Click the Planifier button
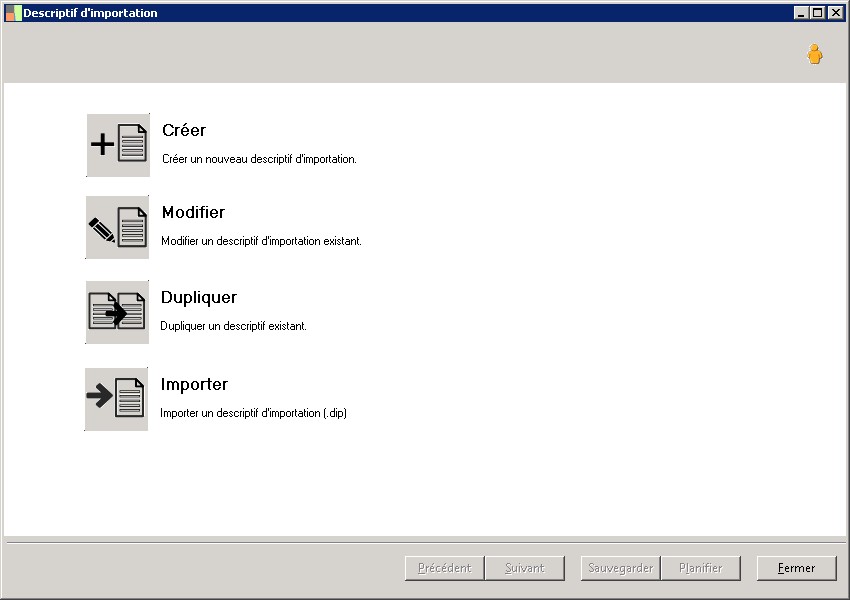Image resolution: width=850 pixels, height=600 pixels. coord(700,568)
